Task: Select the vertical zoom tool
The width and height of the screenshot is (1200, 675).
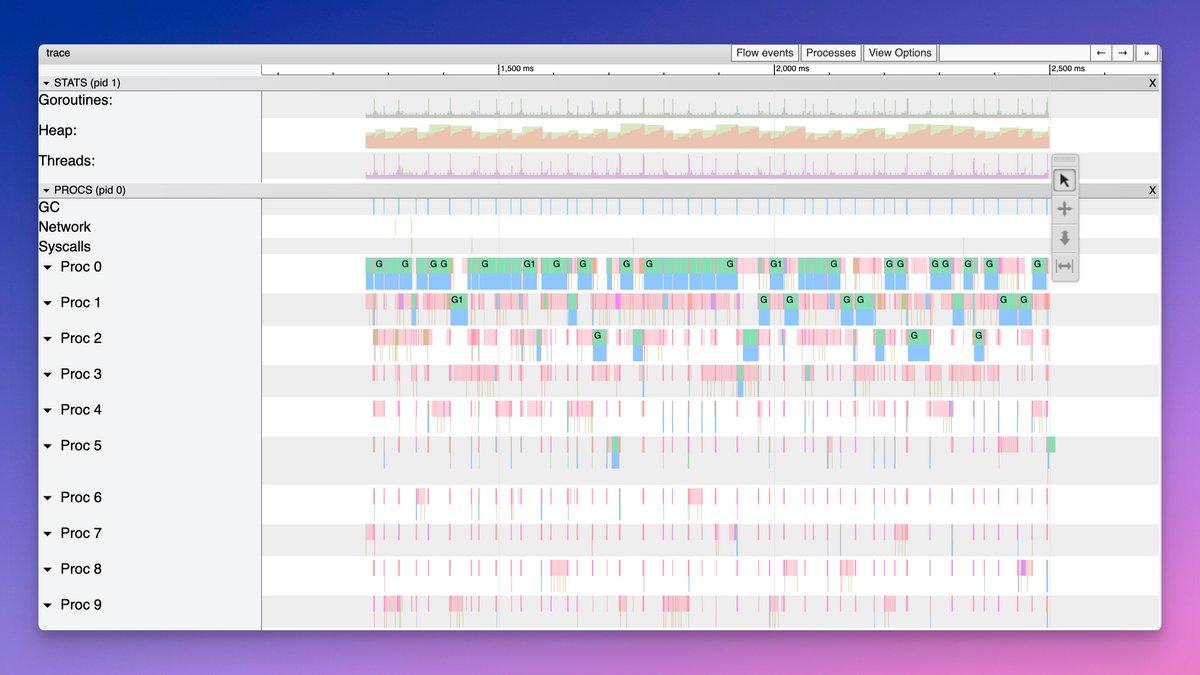Action: click(1064, 237)
